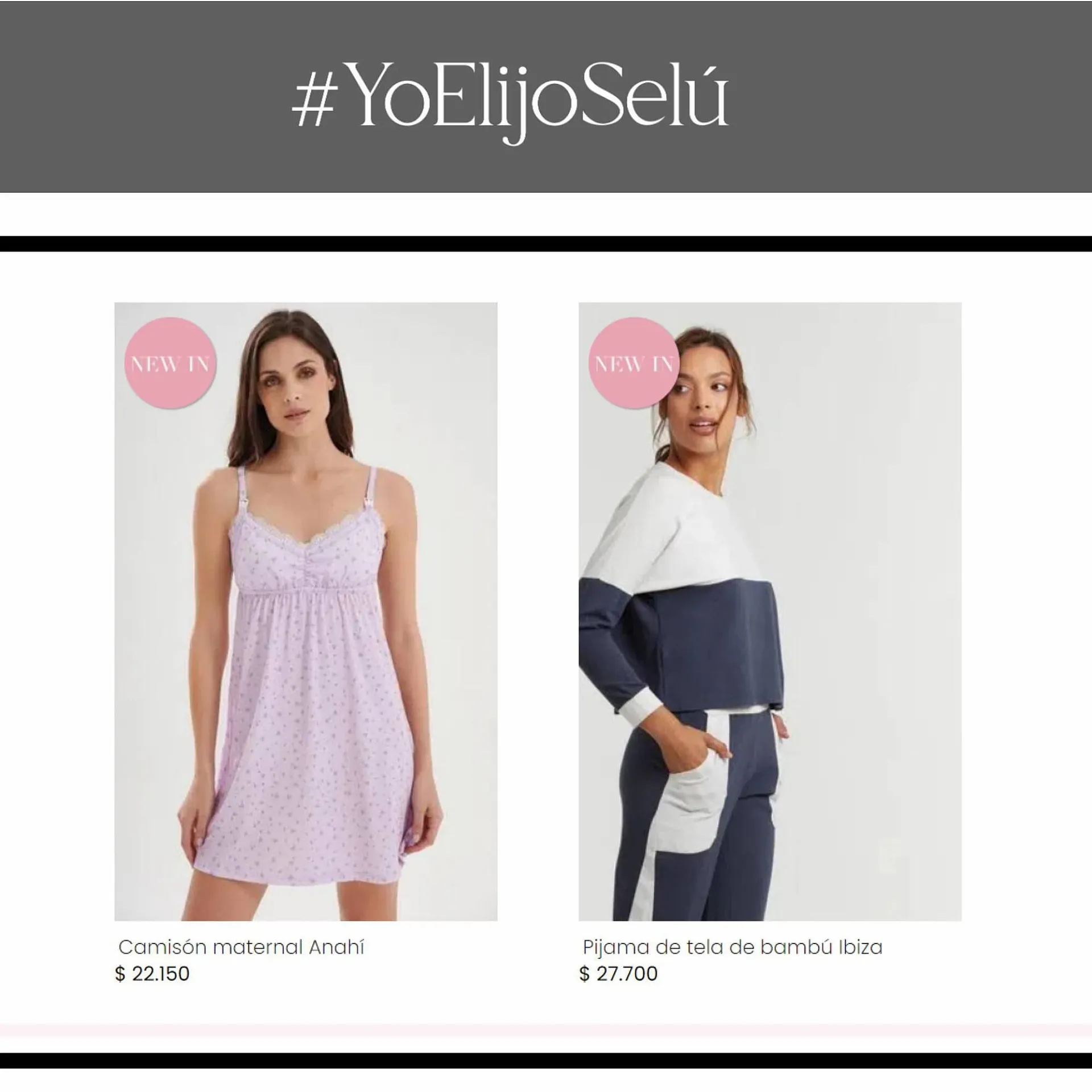Screen dimensions: 1092x1092
Task: Open the Camisón maternal Anahí title link
Action: pyautogui.click(x=241, y=947)
